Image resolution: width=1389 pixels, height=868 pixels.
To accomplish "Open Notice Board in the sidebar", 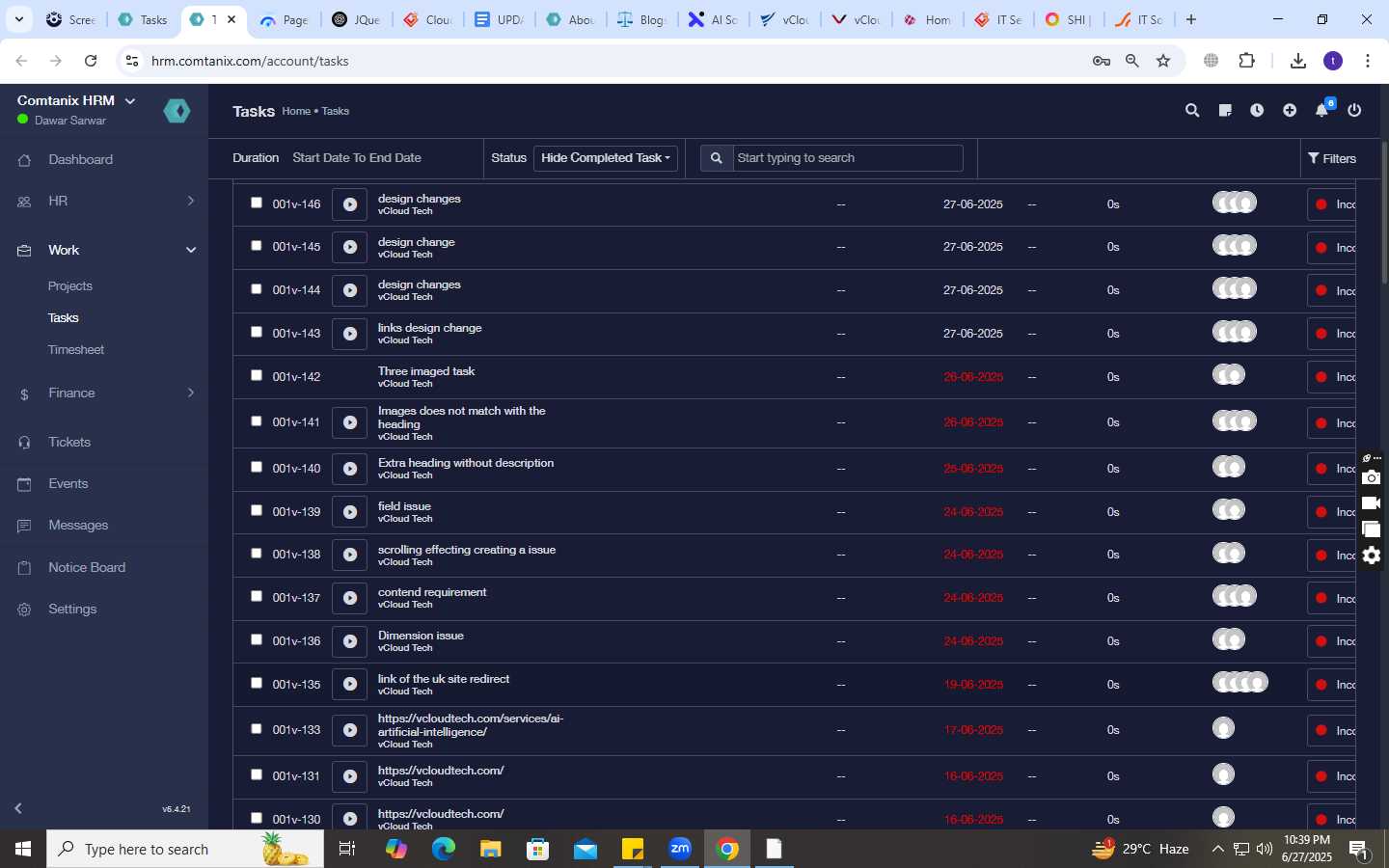I will [87, 567].
